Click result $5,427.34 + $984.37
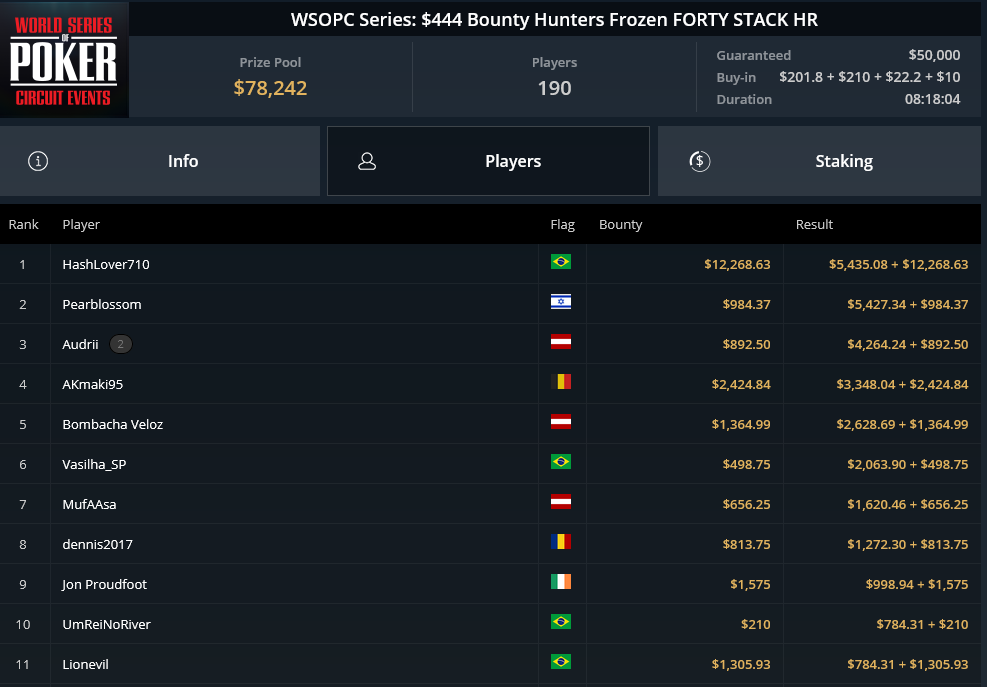Screen dimensions: 987x687 [x=908, y=305]
